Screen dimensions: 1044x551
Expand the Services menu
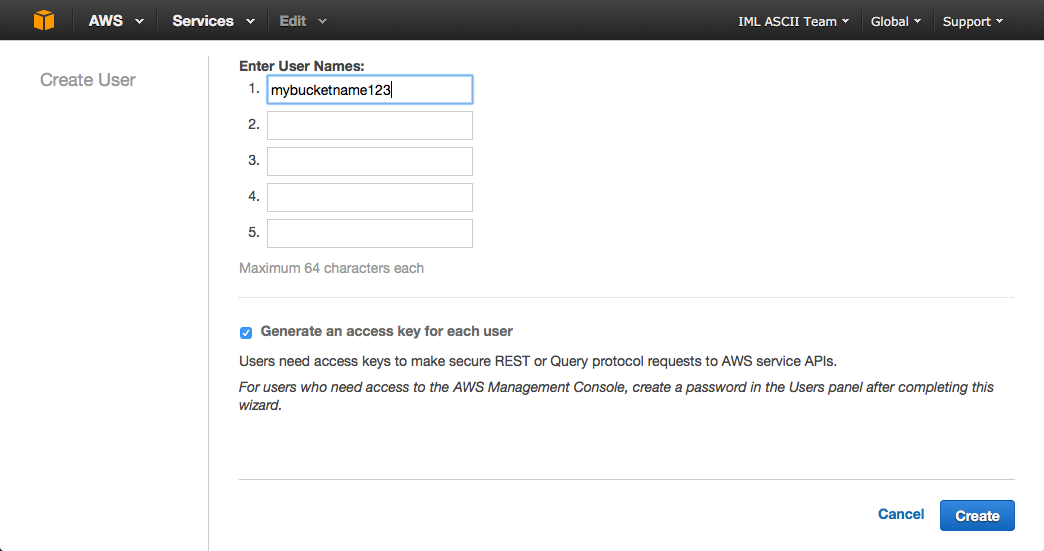click(x=213, y=21)
